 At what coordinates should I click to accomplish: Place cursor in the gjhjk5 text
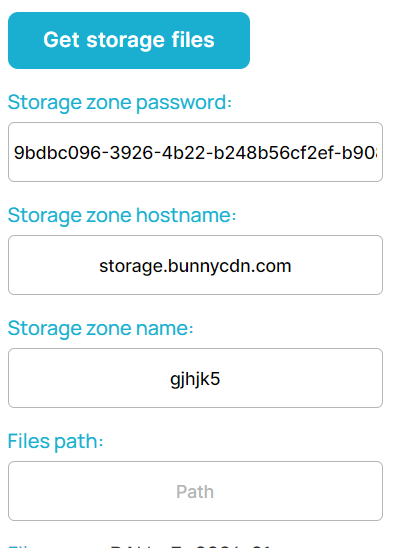coord(195,380)
